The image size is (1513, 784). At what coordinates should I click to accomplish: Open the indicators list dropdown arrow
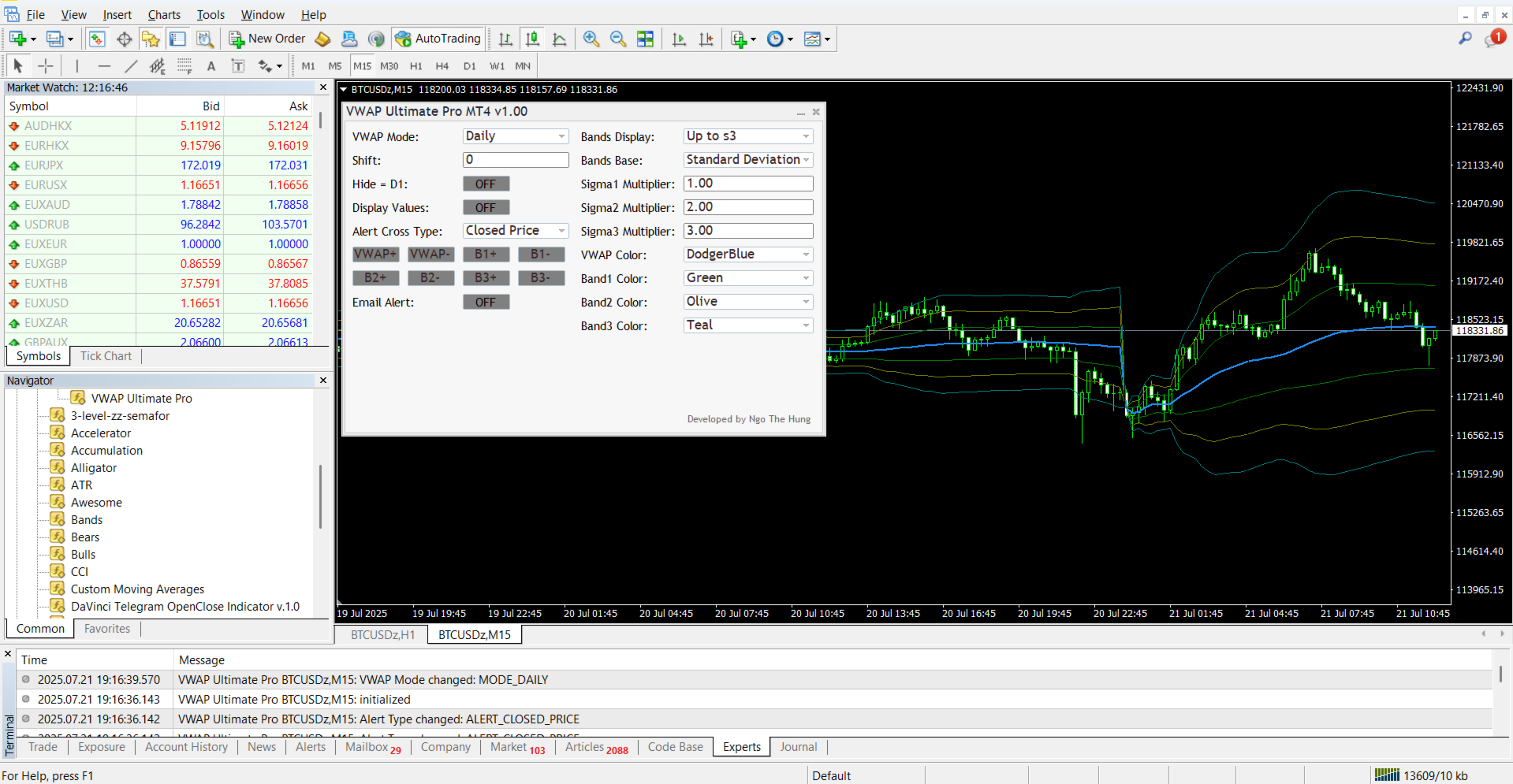(754, 39)
